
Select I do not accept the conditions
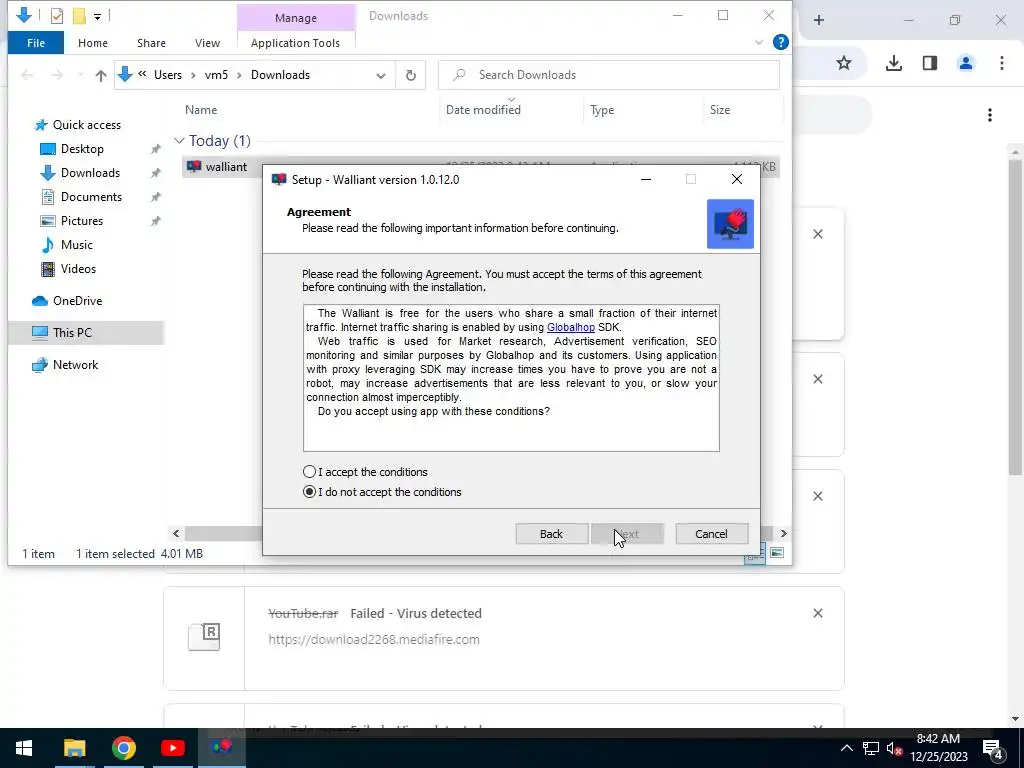point(310,492)
